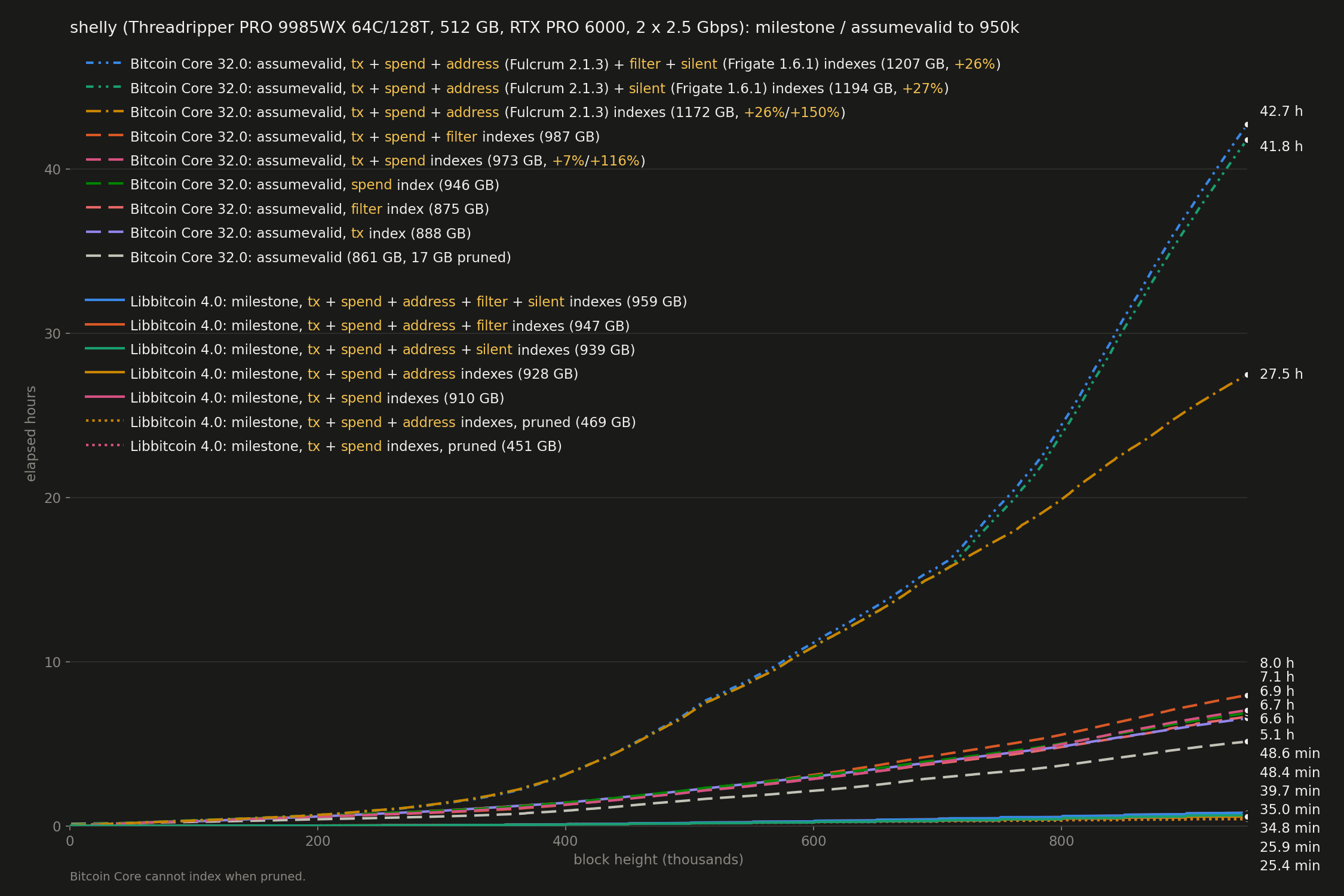The height and width of the screenshot is (896, 1344).
Task: Click the y-axis tick label '20'
Action: point(53,498)
